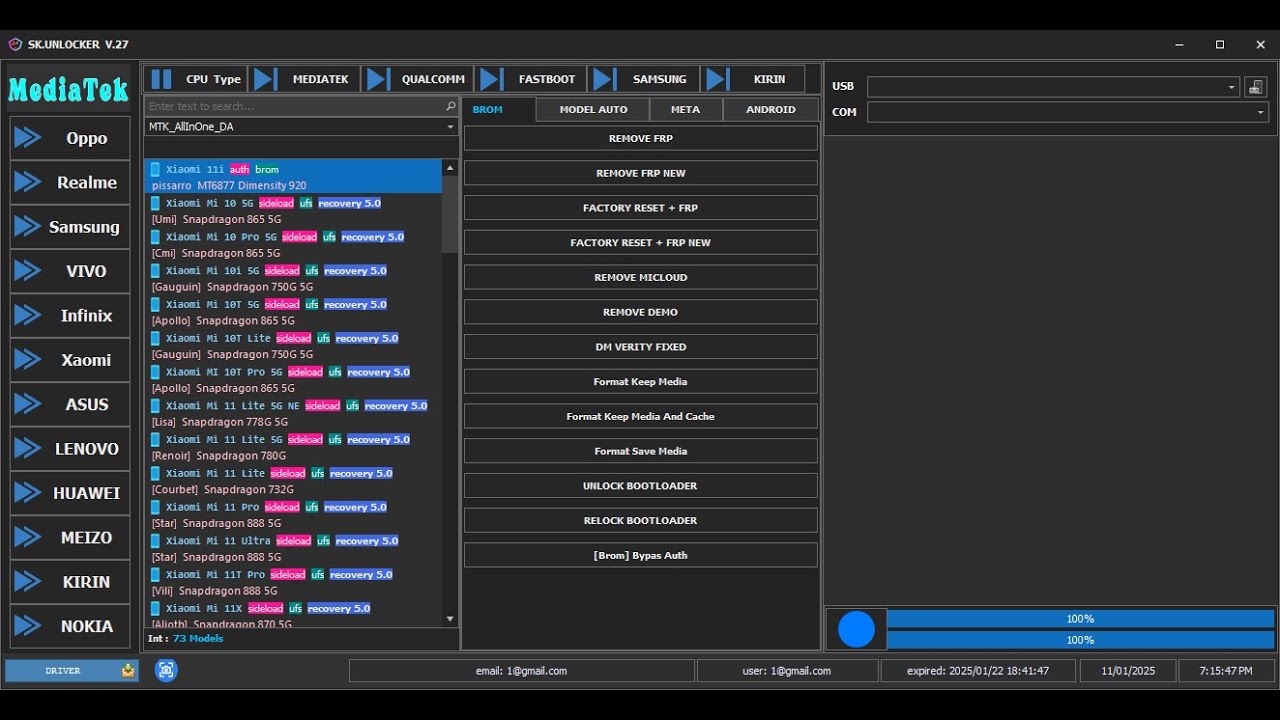
Task: Open the Samsung brand in the left sidebar
Action: [70, 227]
